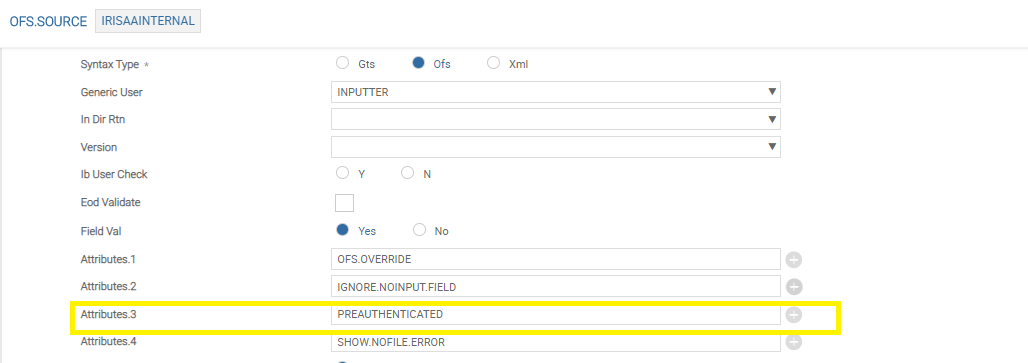Expand the In Dir Rtn dropdown
This screenshot has width=1028, height=363.
click(556, 119)
